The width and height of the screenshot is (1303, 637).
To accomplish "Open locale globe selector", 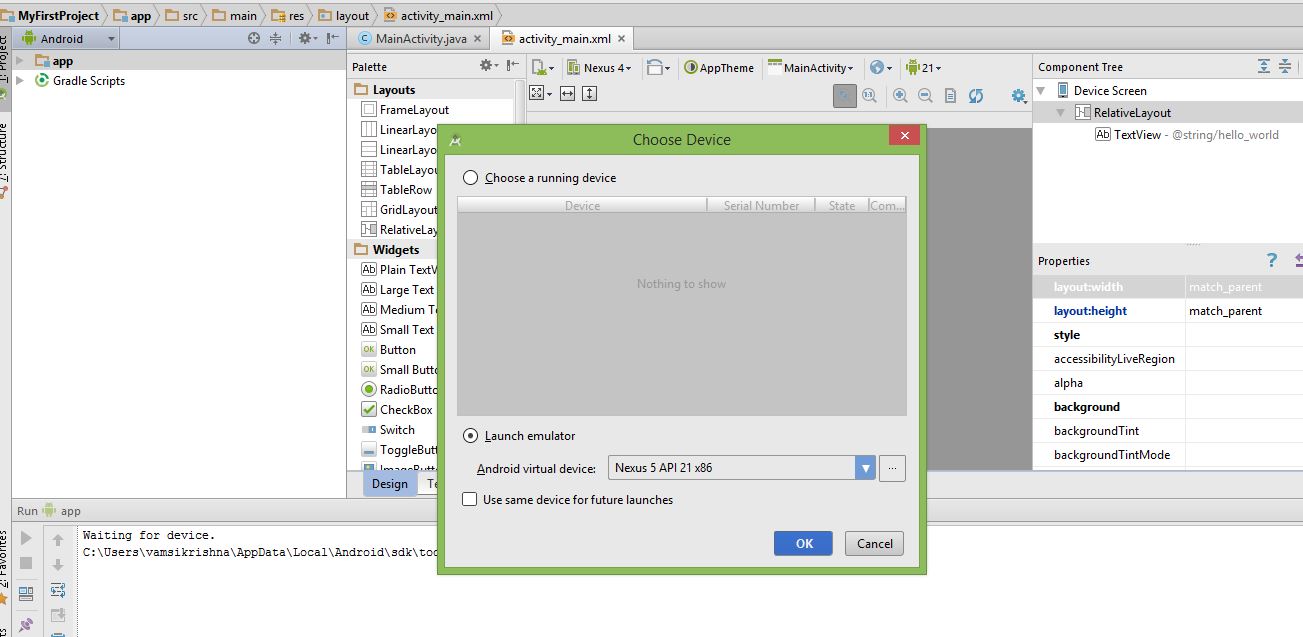I will tap(880, 67).
